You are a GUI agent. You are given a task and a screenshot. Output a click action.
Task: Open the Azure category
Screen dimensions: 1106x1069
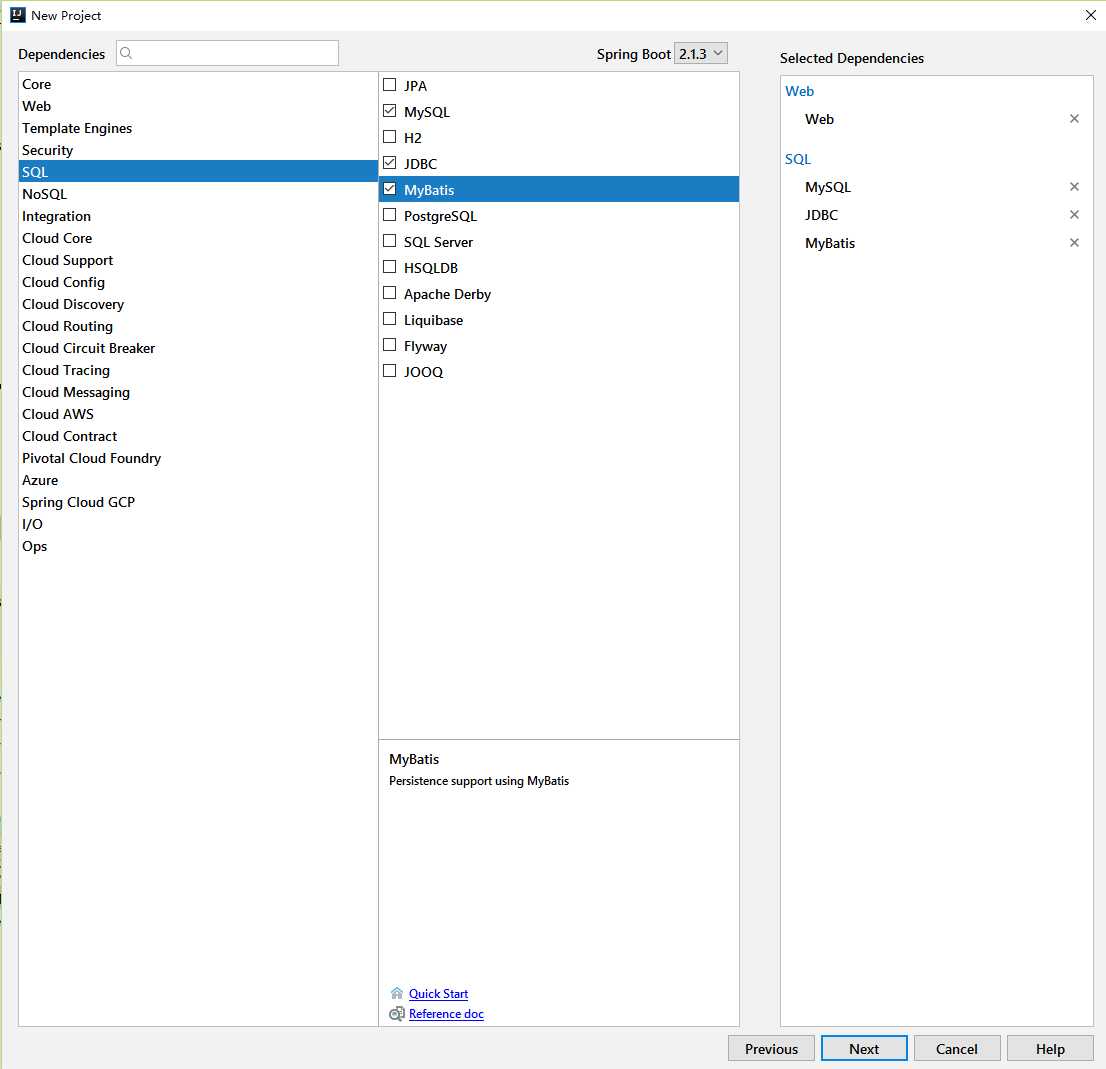point(198,479)
